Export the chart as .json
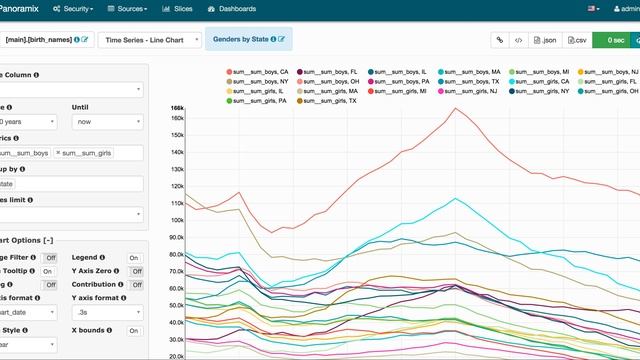 (545, 40)
